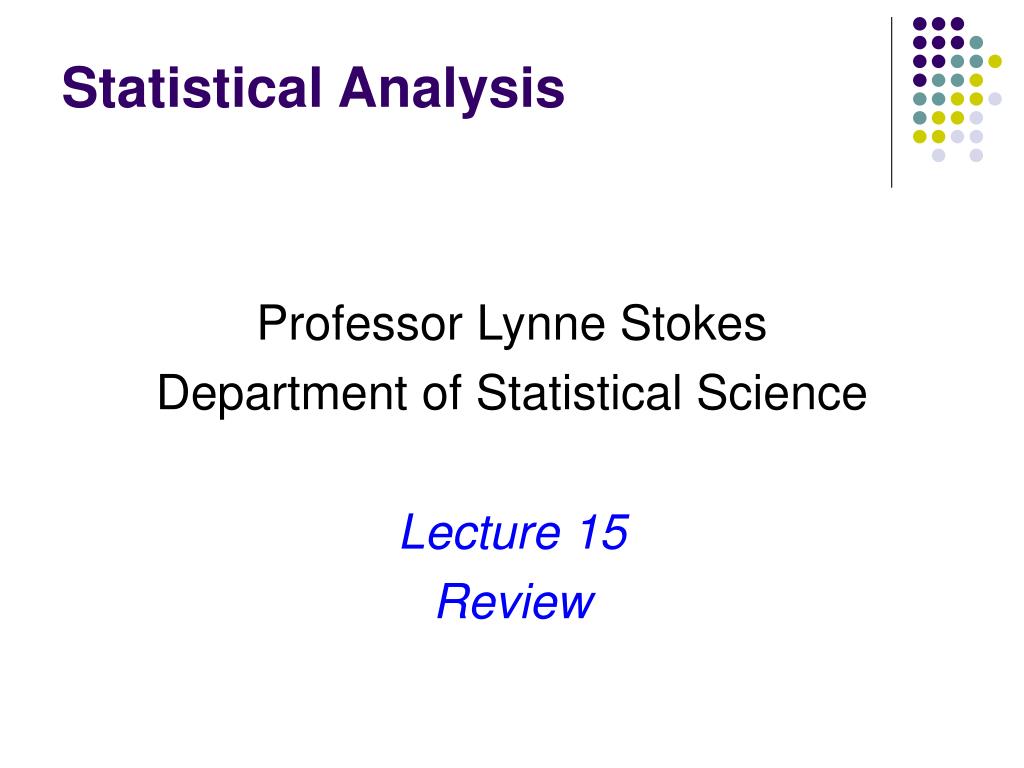The image size is (1024, 768).
Task: Click the blue italic word 'Lecture'
Action: coord(481,532)
